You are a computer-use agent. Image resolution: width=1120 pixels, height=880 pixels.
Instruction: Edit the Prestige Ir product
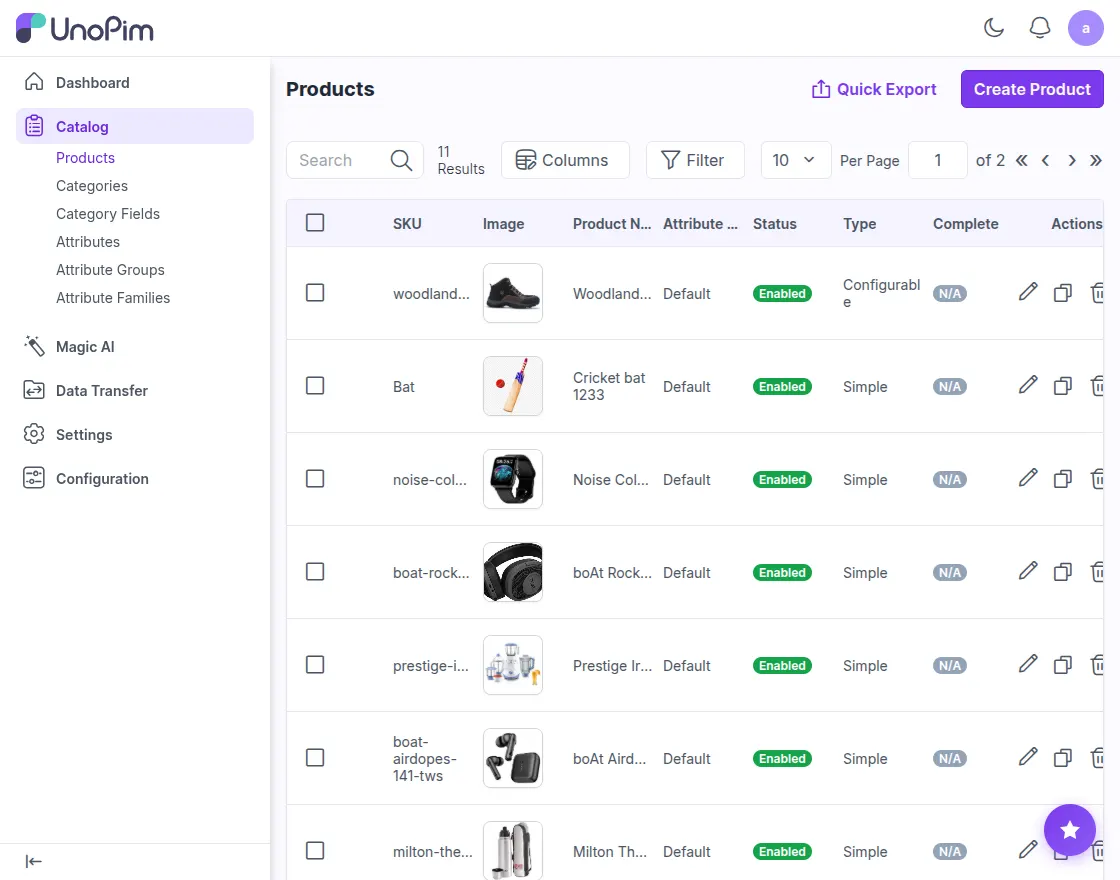tap(1028, 664)
